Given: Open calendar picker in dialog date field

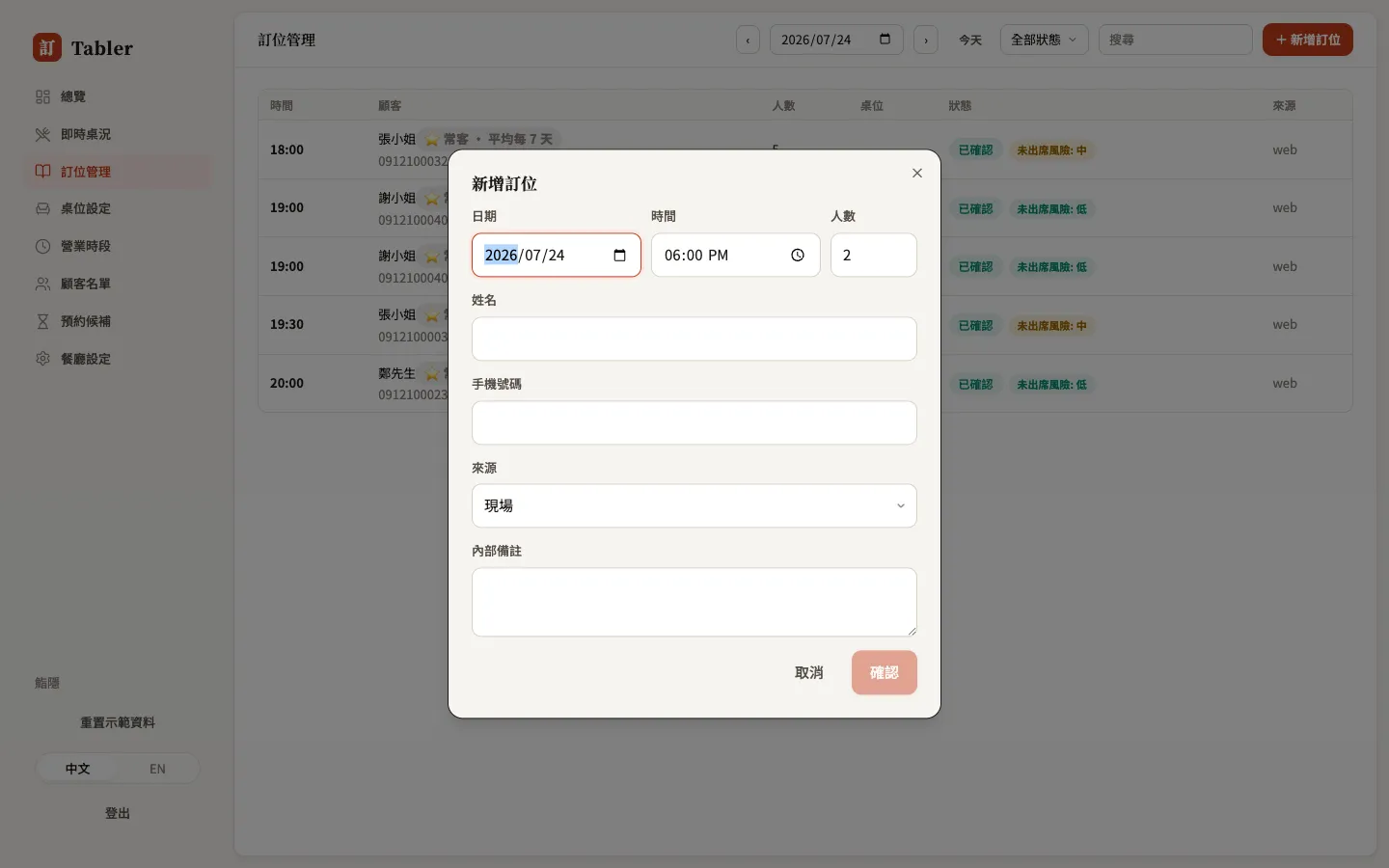Looking at the screenshot, I should coord(619,255).
